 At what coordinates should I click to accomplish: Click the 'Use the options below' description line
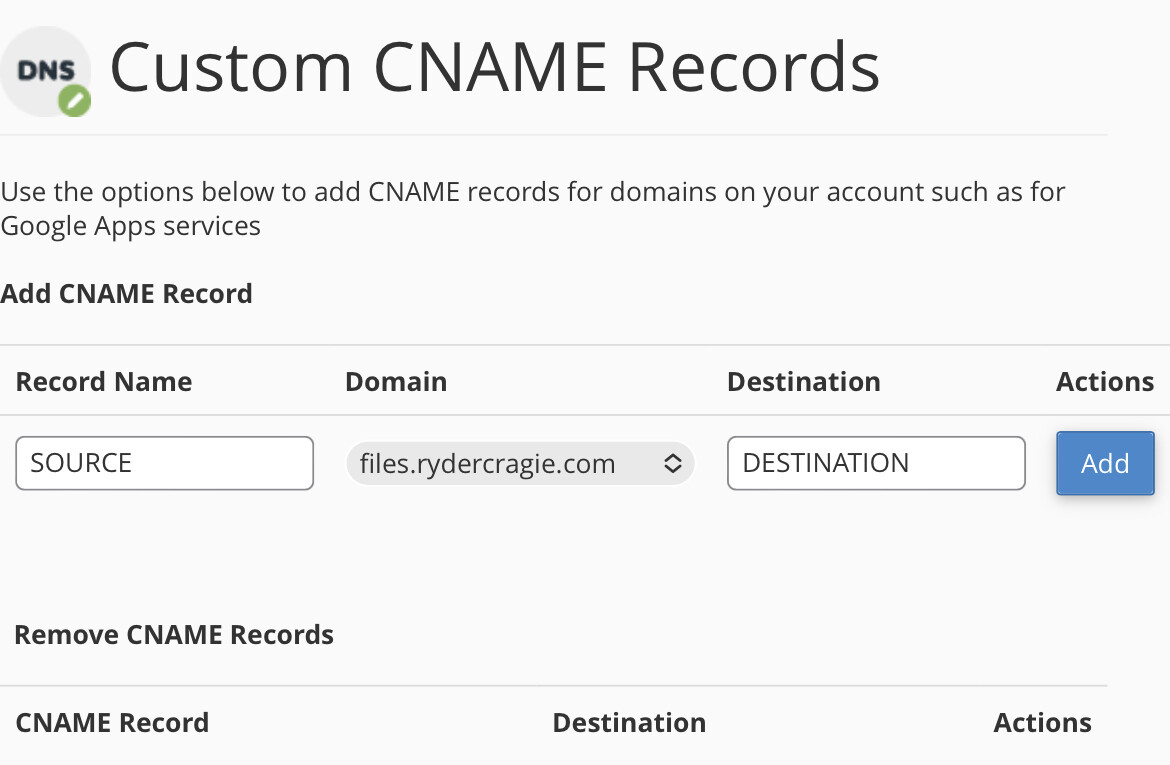pos(533,192)
